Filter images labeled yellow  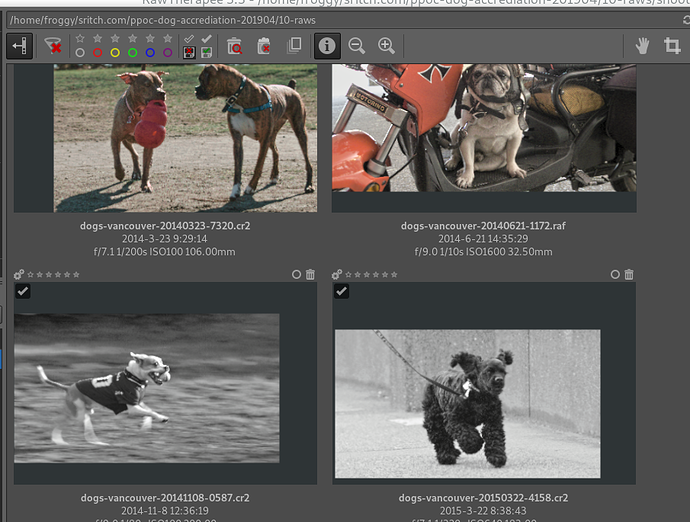(115, 53)
